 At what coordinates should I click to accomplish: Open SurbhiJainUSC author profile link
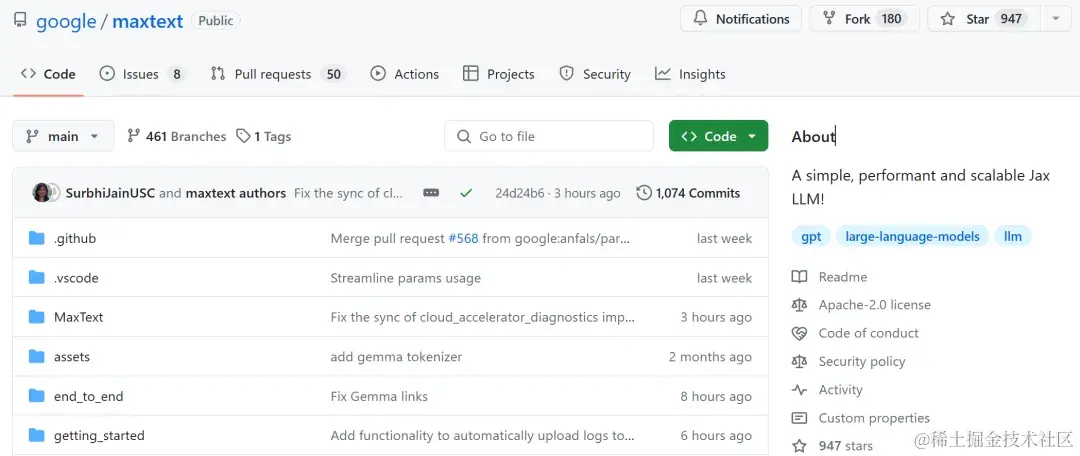(x=110, y=194)
